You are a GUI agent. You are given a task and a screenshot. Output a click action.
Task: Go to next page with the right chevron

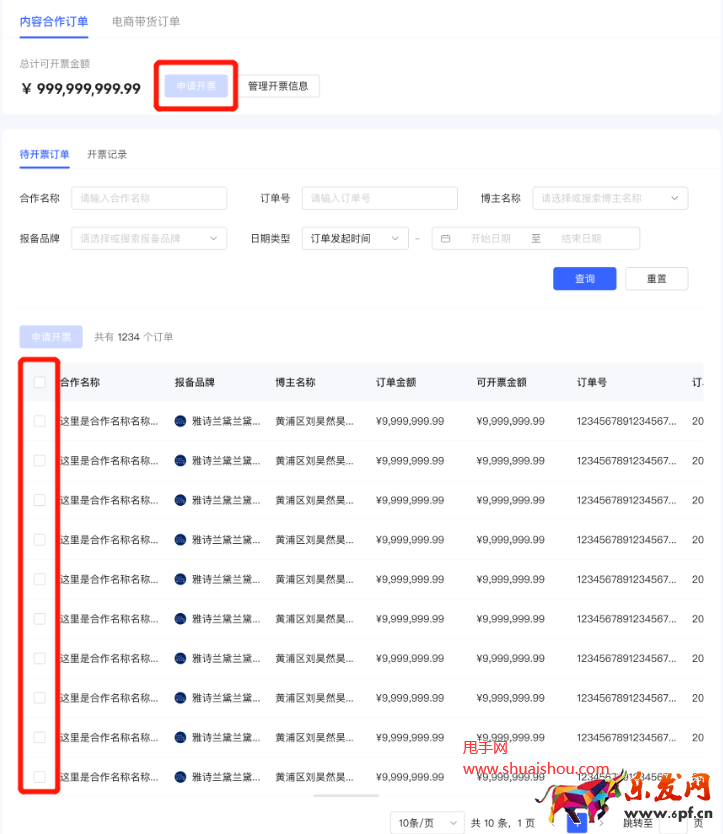pos(601,823)
